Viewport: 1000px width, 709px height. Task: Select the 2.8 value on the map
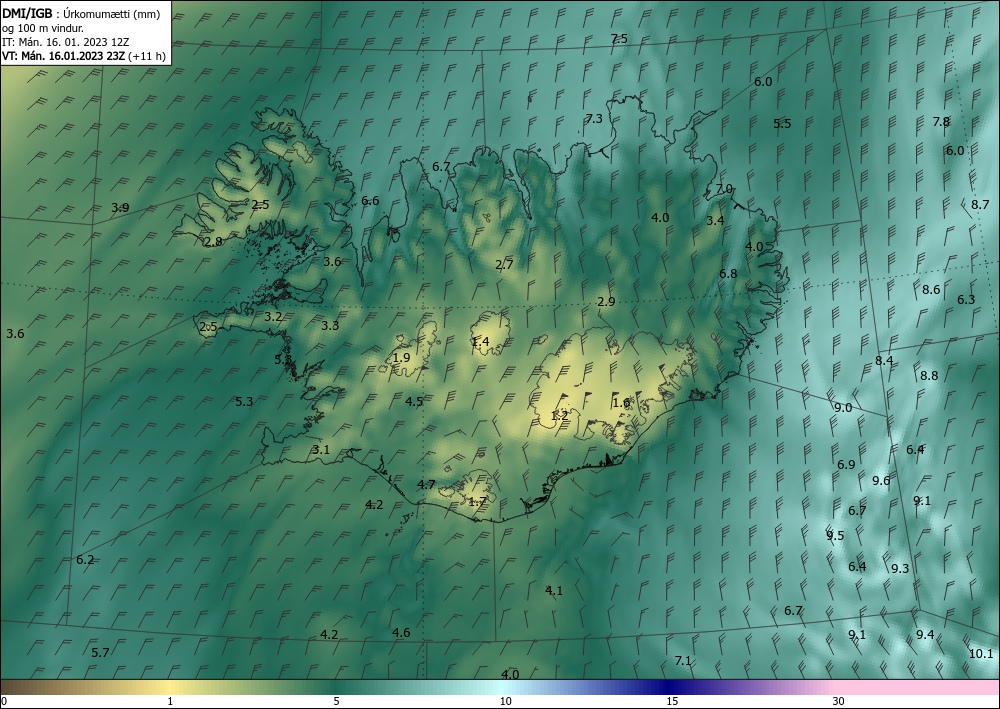coord(213,242)
